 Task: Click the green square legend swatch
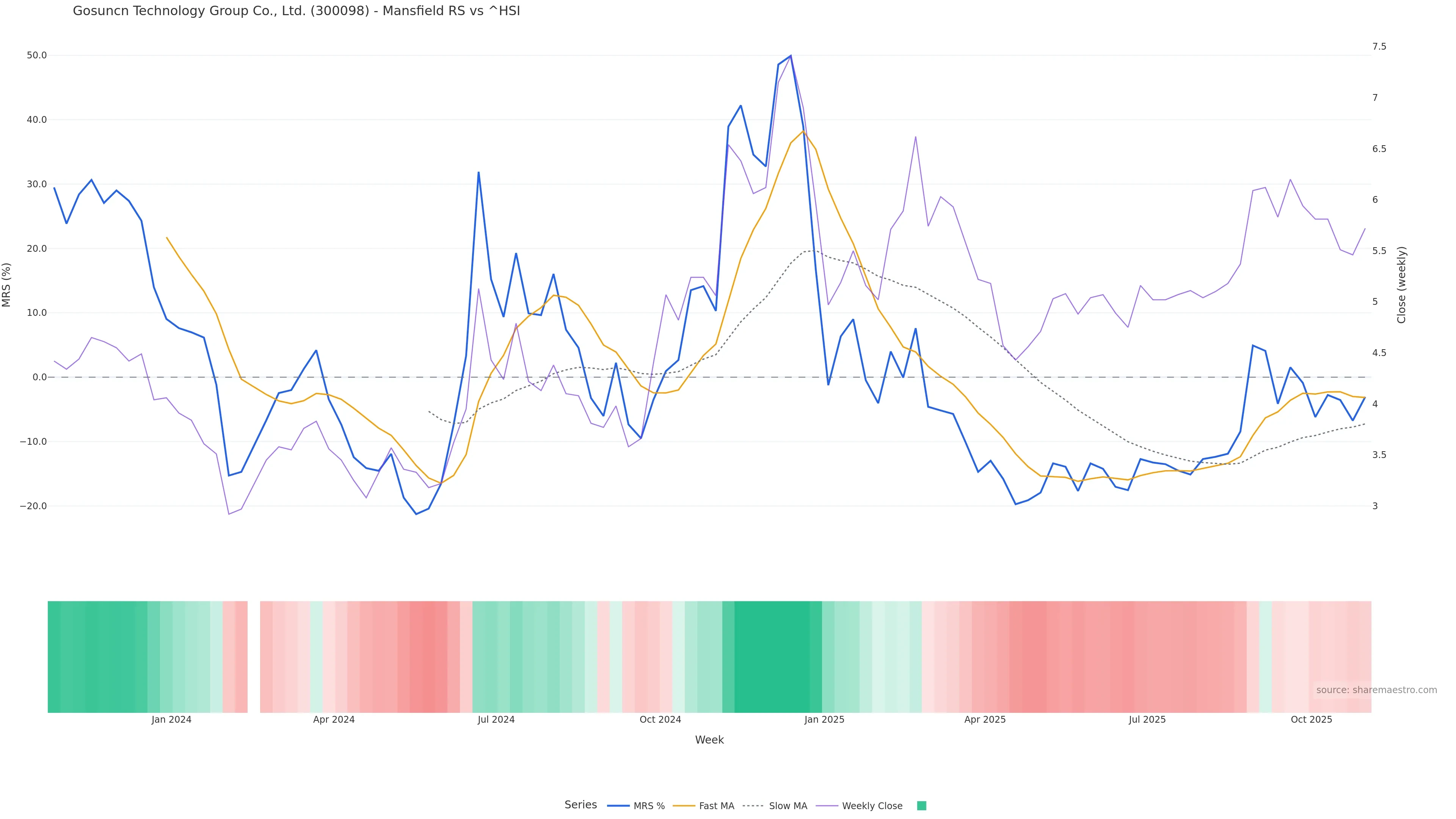click(921, 806)
